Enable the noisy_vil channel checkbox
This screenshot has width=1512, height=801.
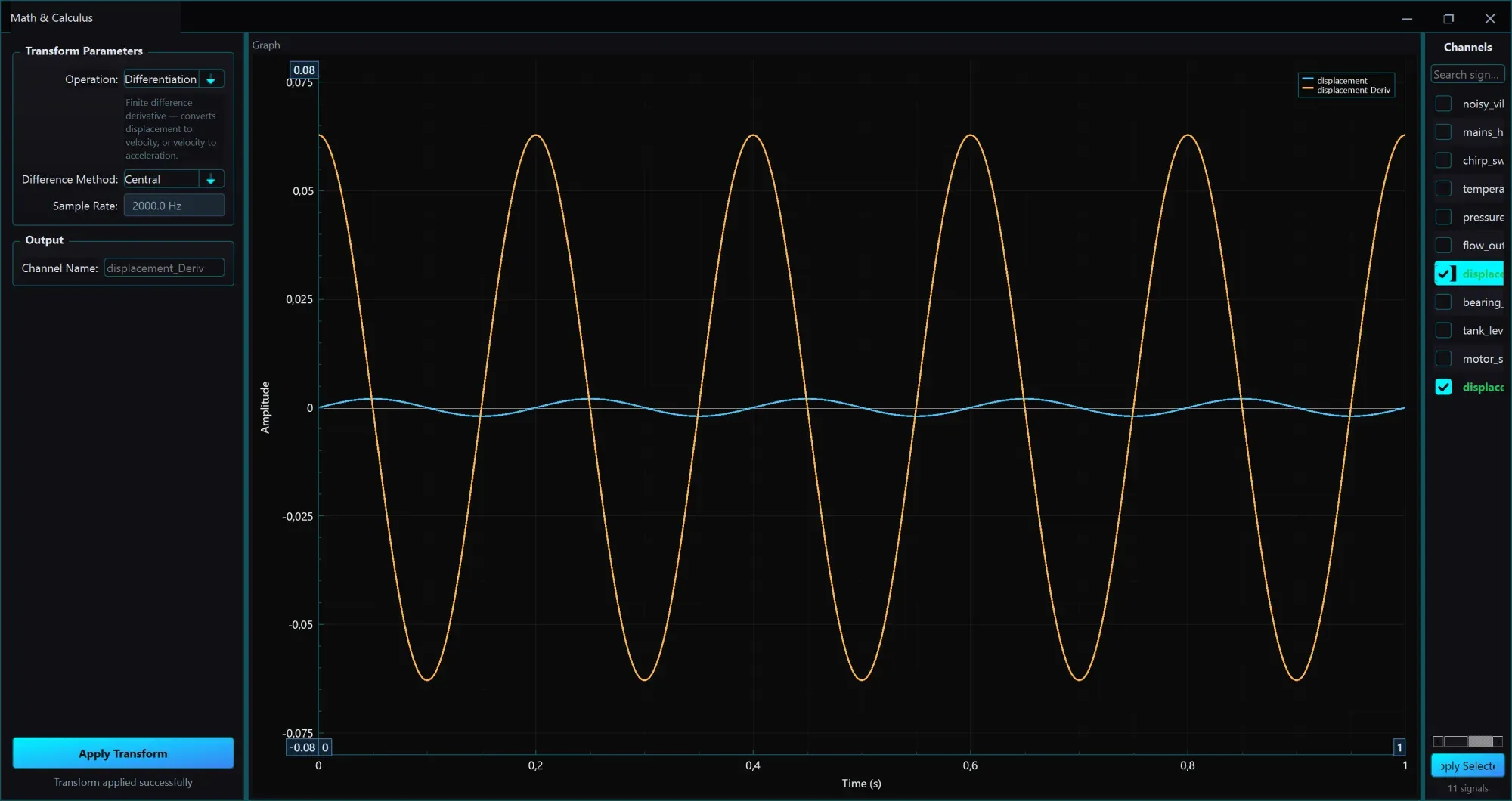pyautogui.click(x=1443, y=104)
